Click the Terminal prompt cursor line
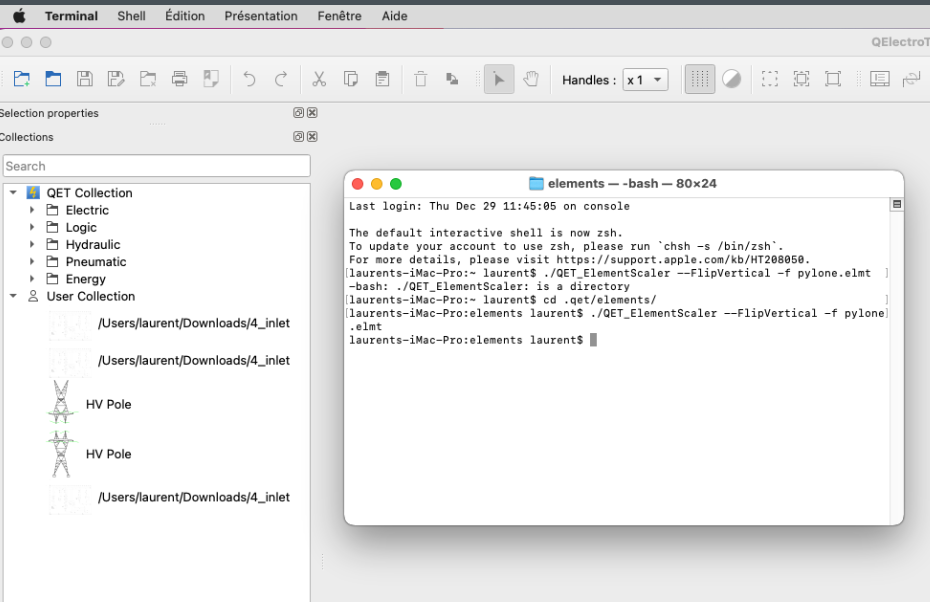Viewport: 930px width, 602px height. pyautogui.click(x=593, y=340)
